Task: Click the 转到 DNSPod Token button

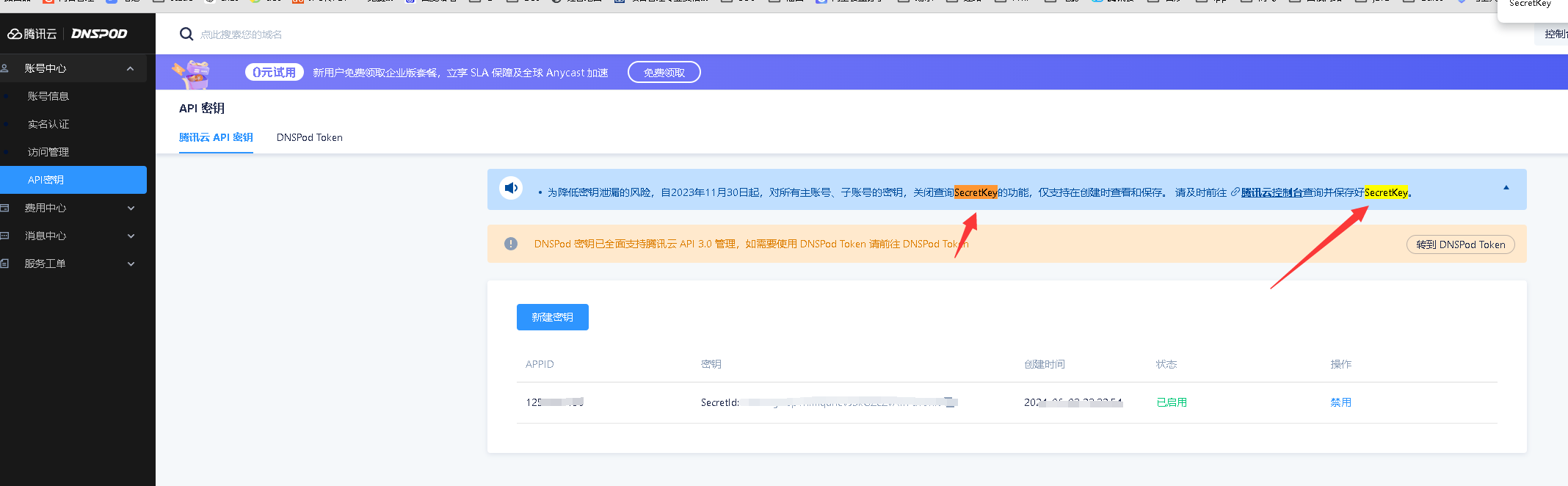Action: [1461, 244]
